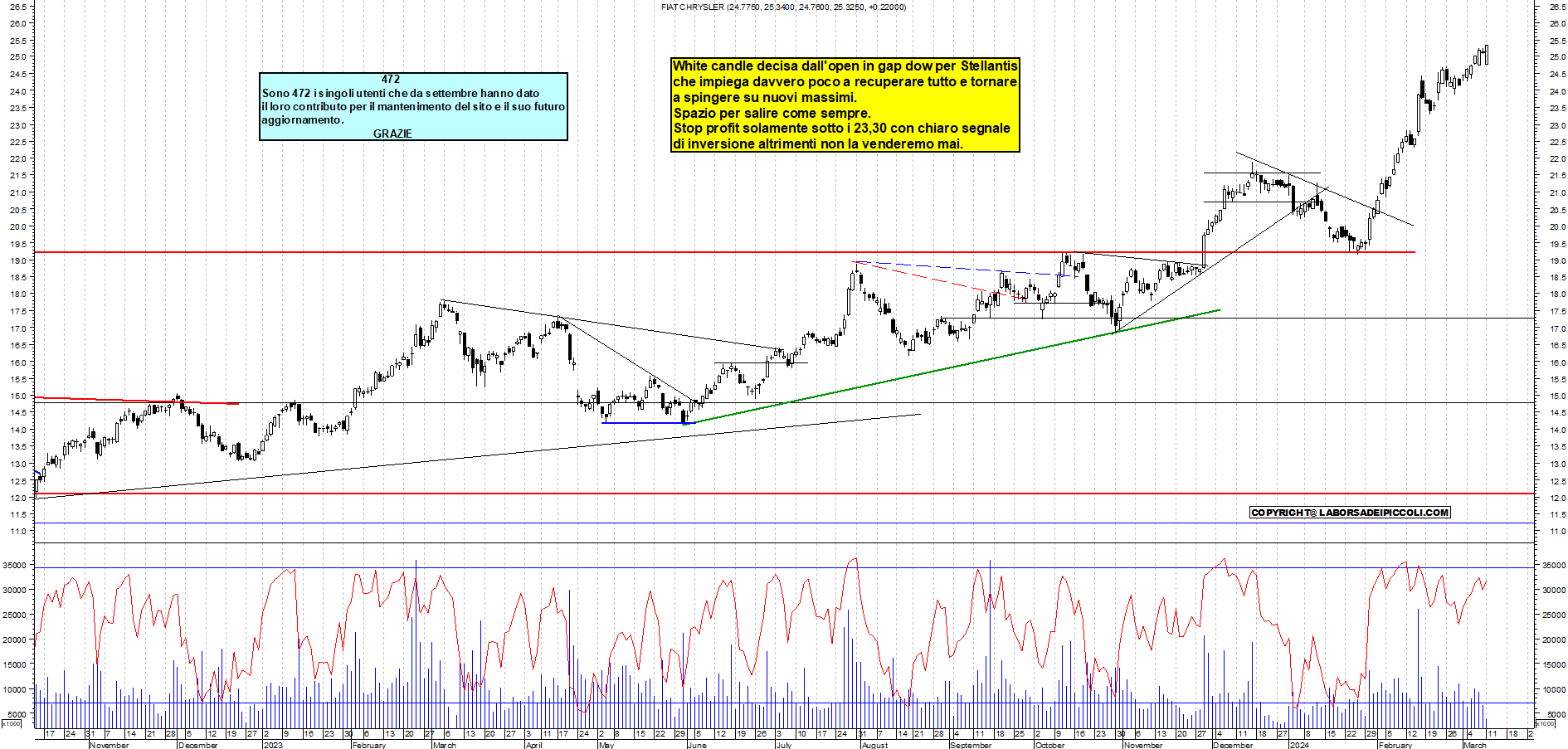Click the line 'di inversione altrimenti non la venderemo mai.'
1568x749 pixels.
pos(818,144)
